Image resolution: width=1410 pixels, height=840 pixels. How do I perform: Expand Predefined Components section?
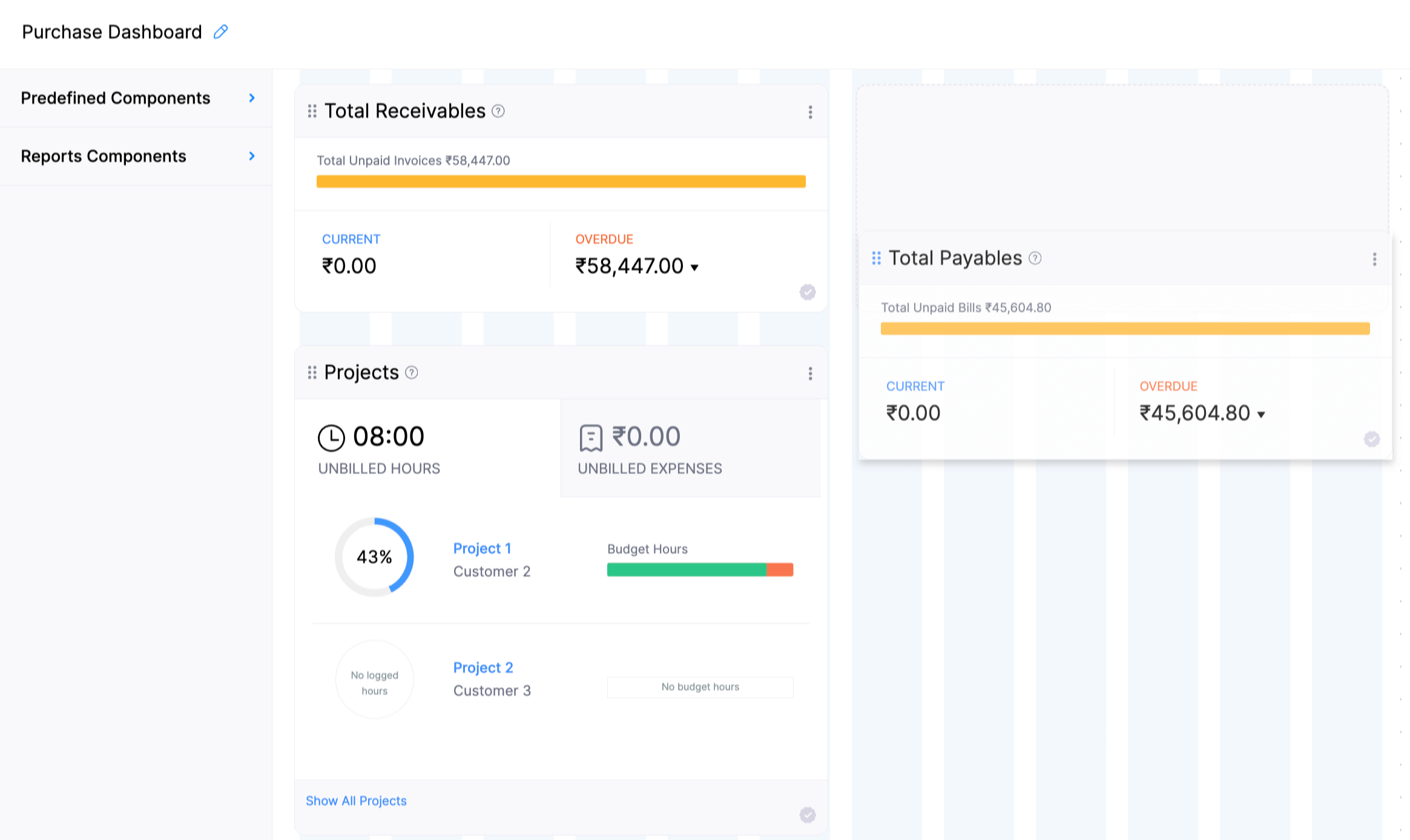(252, 98)
